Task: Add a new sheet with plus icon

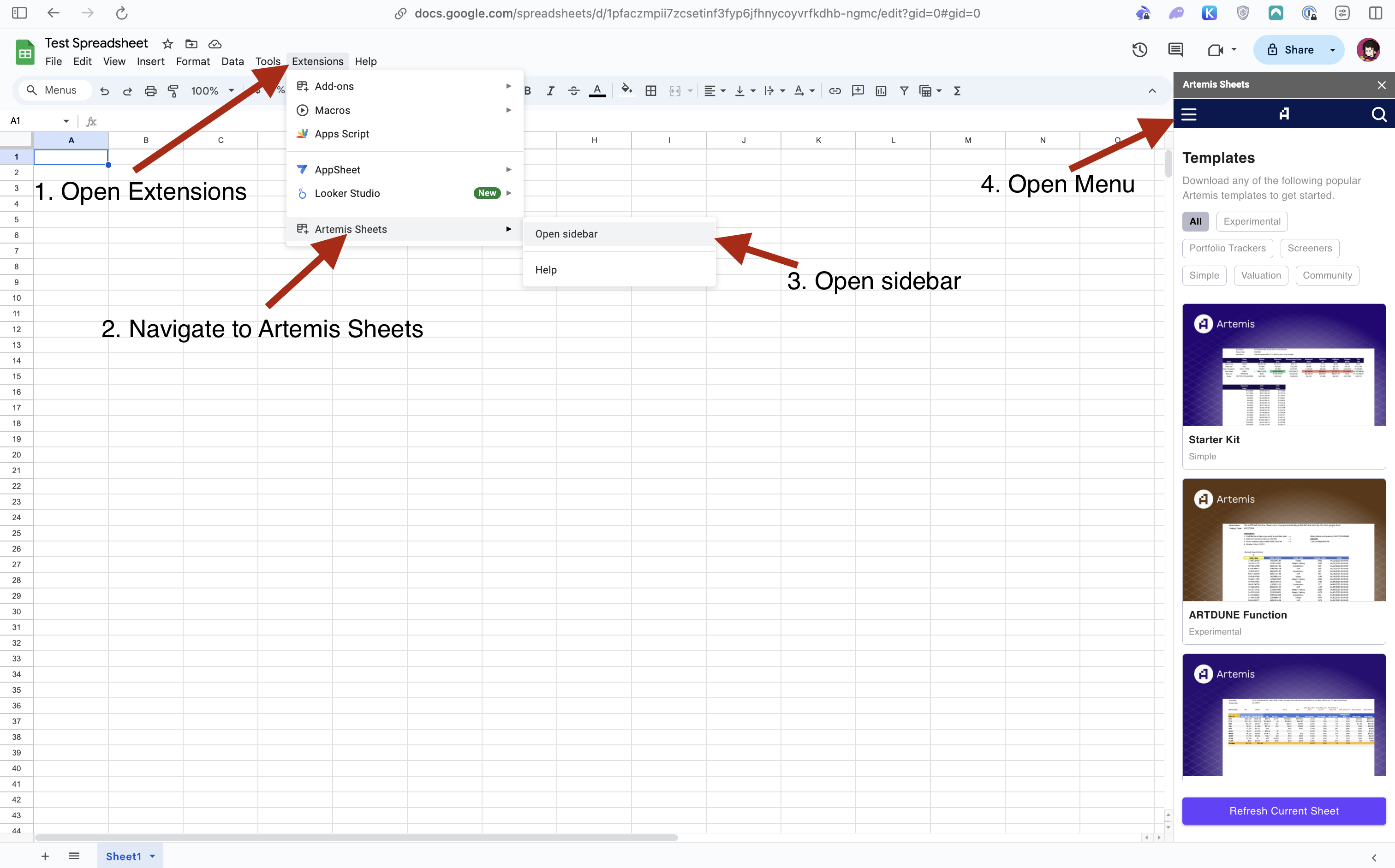Action: click(45, 856)
